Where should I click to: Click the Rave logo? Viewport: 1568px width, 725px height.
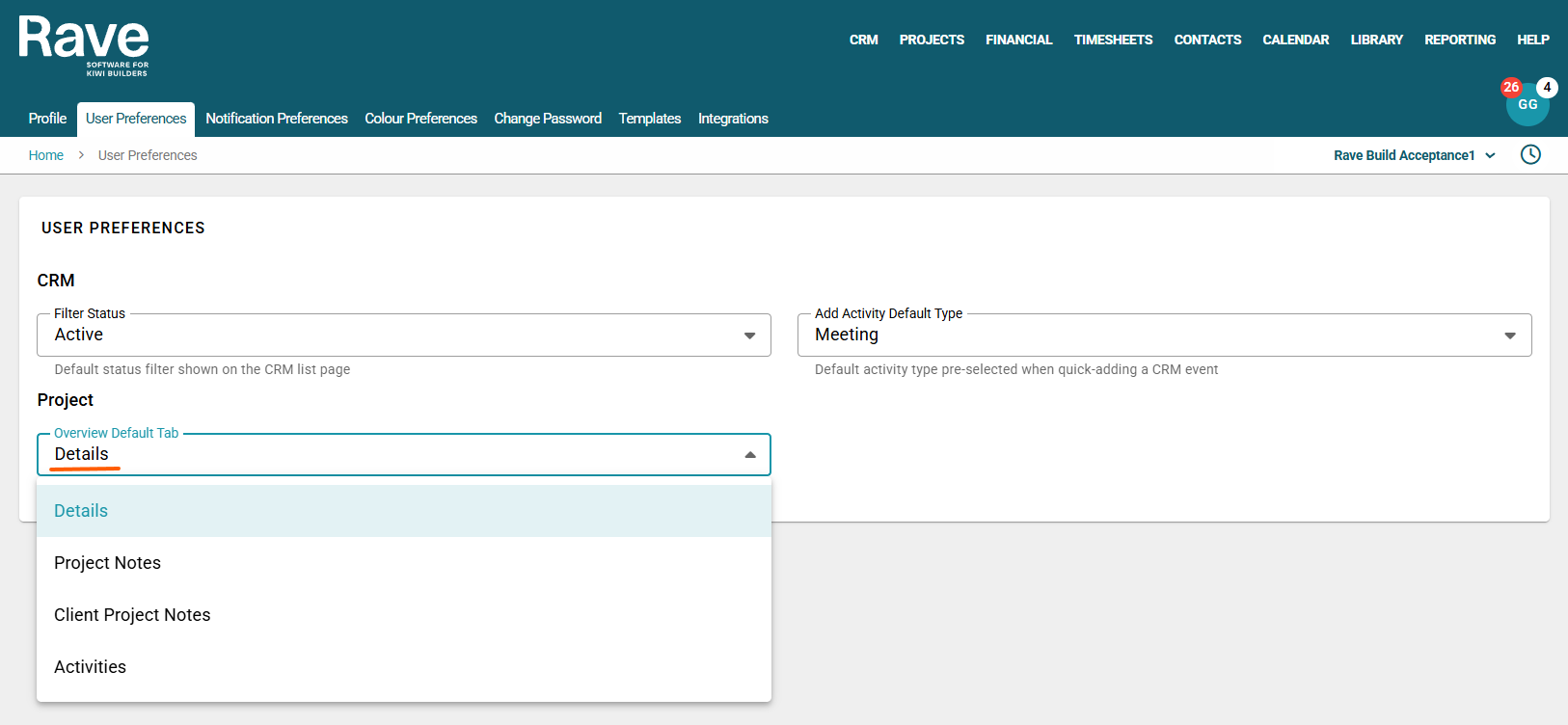coord(84,45)
